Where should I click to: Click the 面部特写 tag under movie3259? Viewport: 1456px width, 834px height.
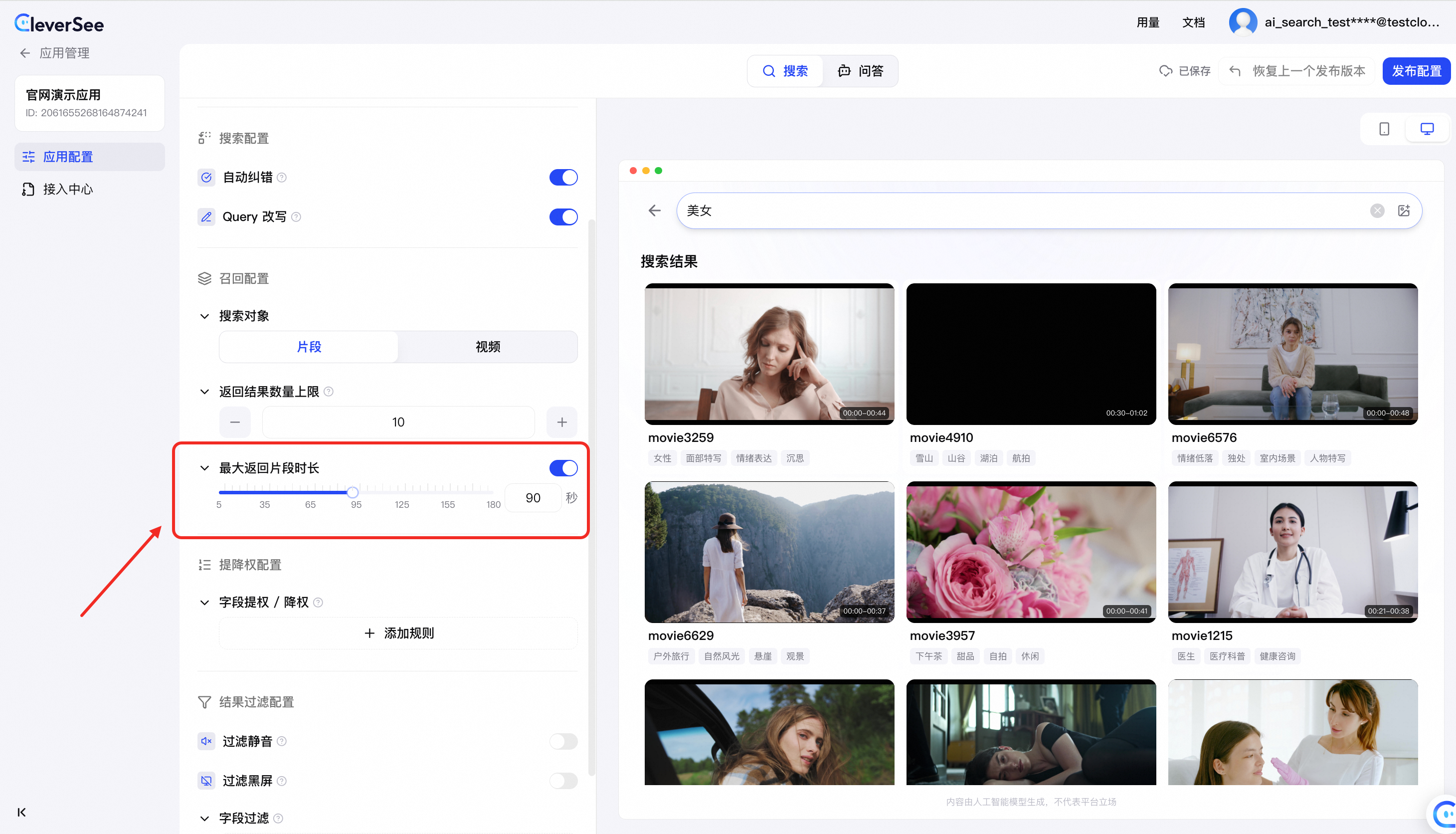(704, 458)
